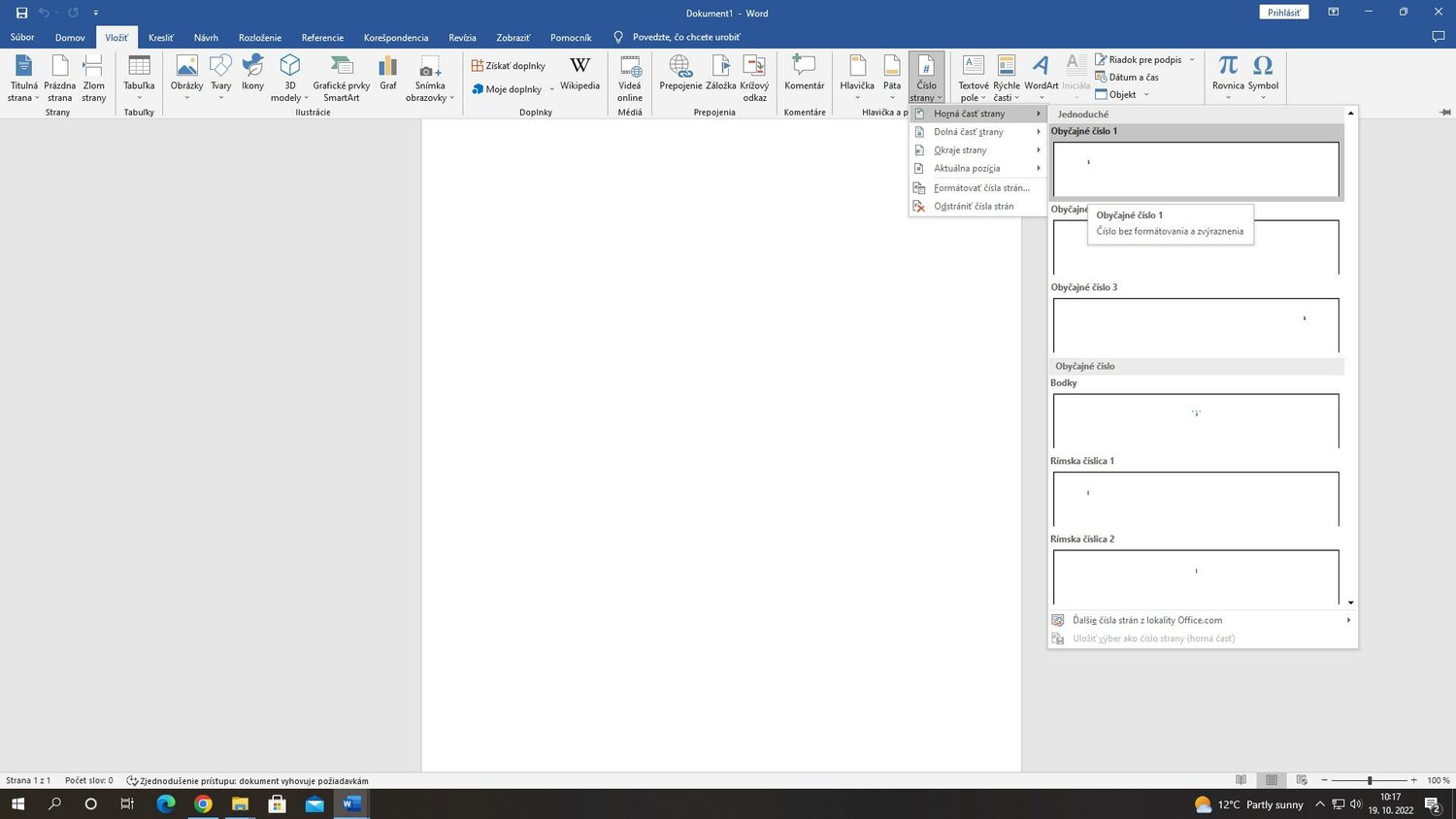Click the Prihlásiť sign-in button
The width and height of the screenshot is (1456, 819).
click(1283, 13)
